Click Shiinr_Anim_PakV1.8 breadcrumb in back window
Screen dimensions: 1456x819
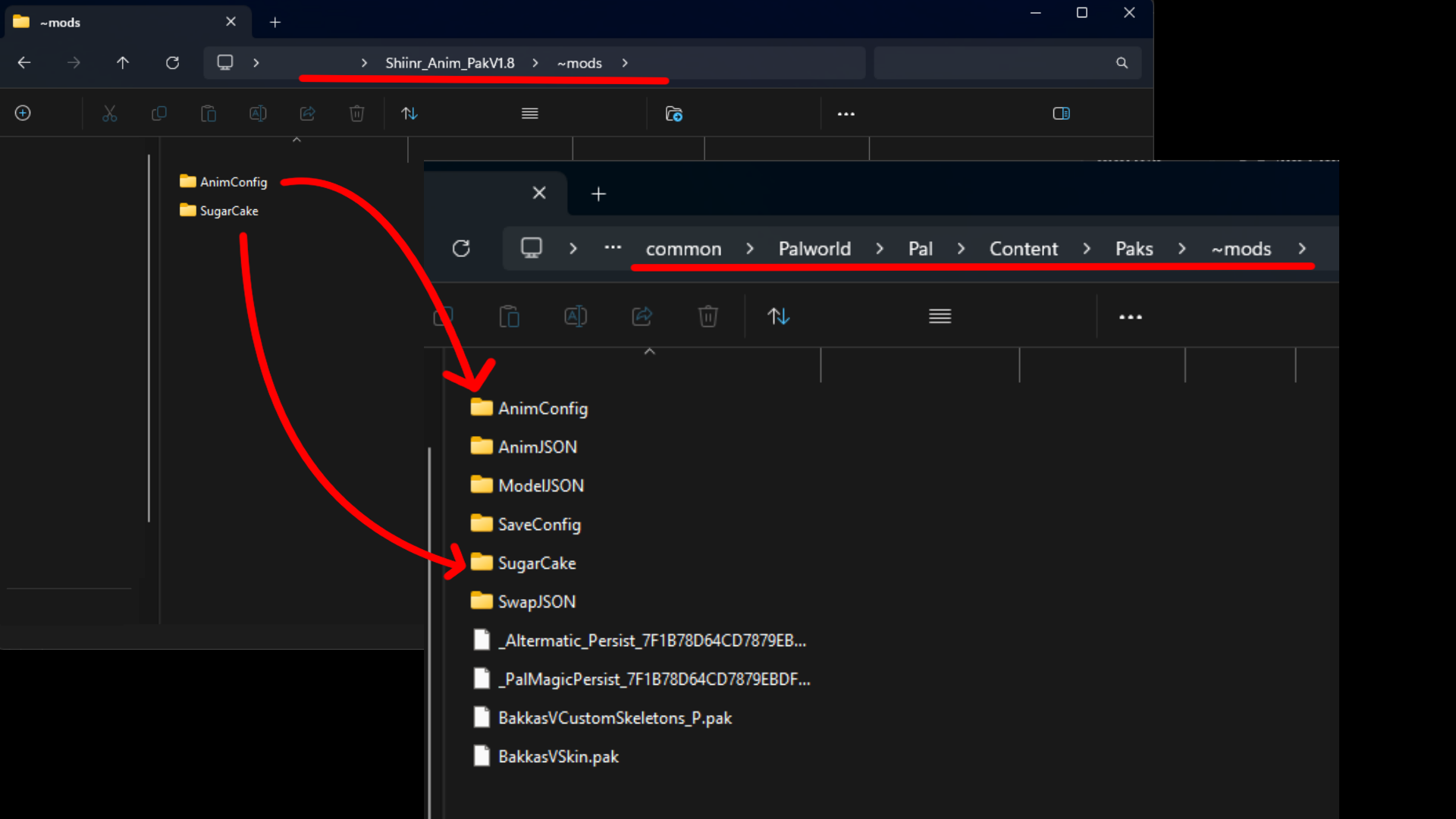click(450, 63)
